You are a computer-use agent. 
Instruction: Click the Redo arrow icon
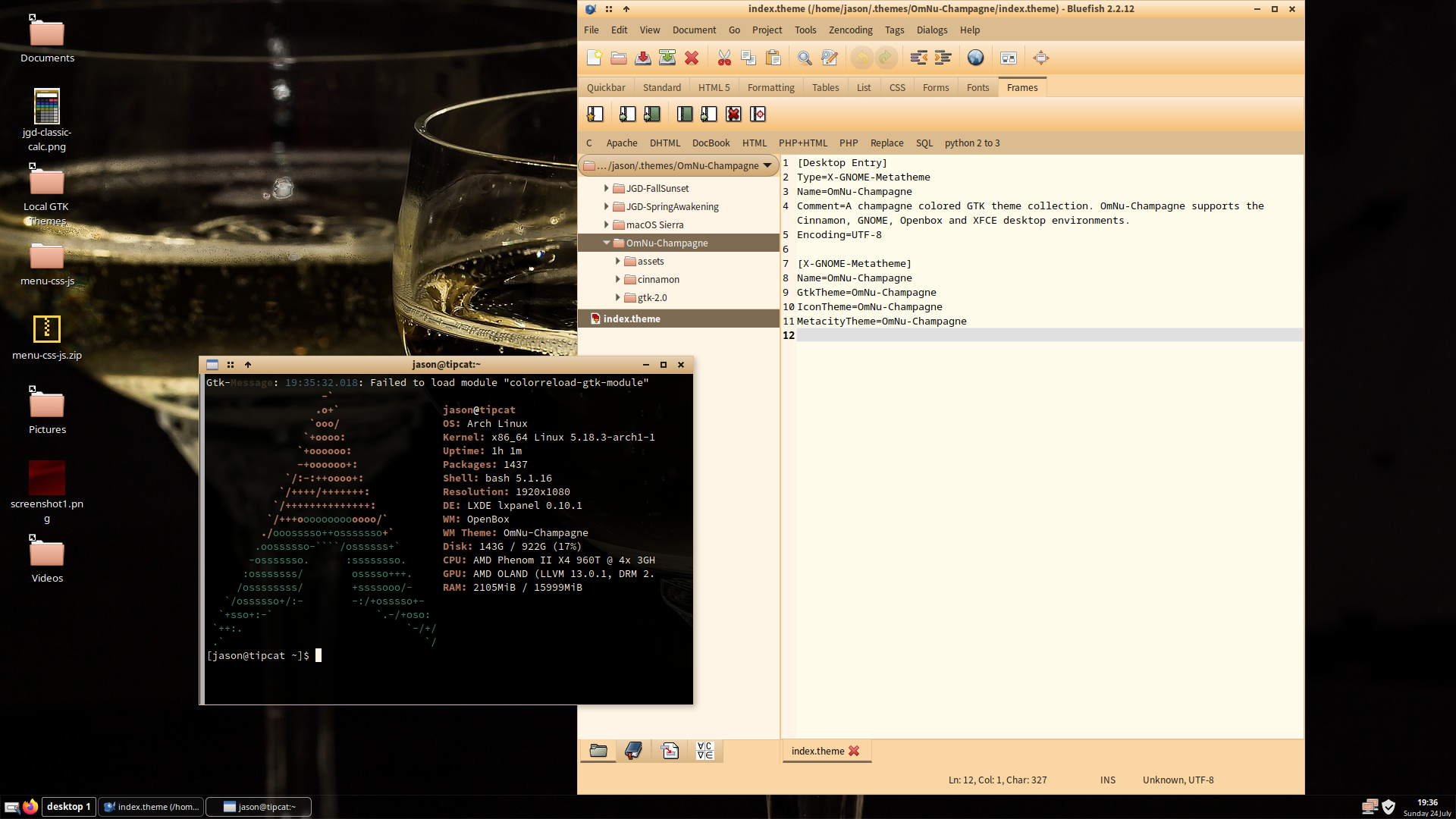886,58
